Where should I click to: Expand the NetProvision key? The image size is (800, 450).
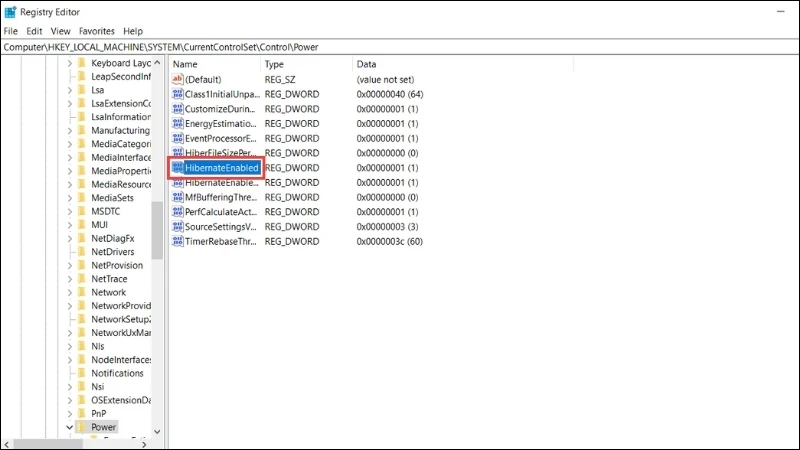69,265
